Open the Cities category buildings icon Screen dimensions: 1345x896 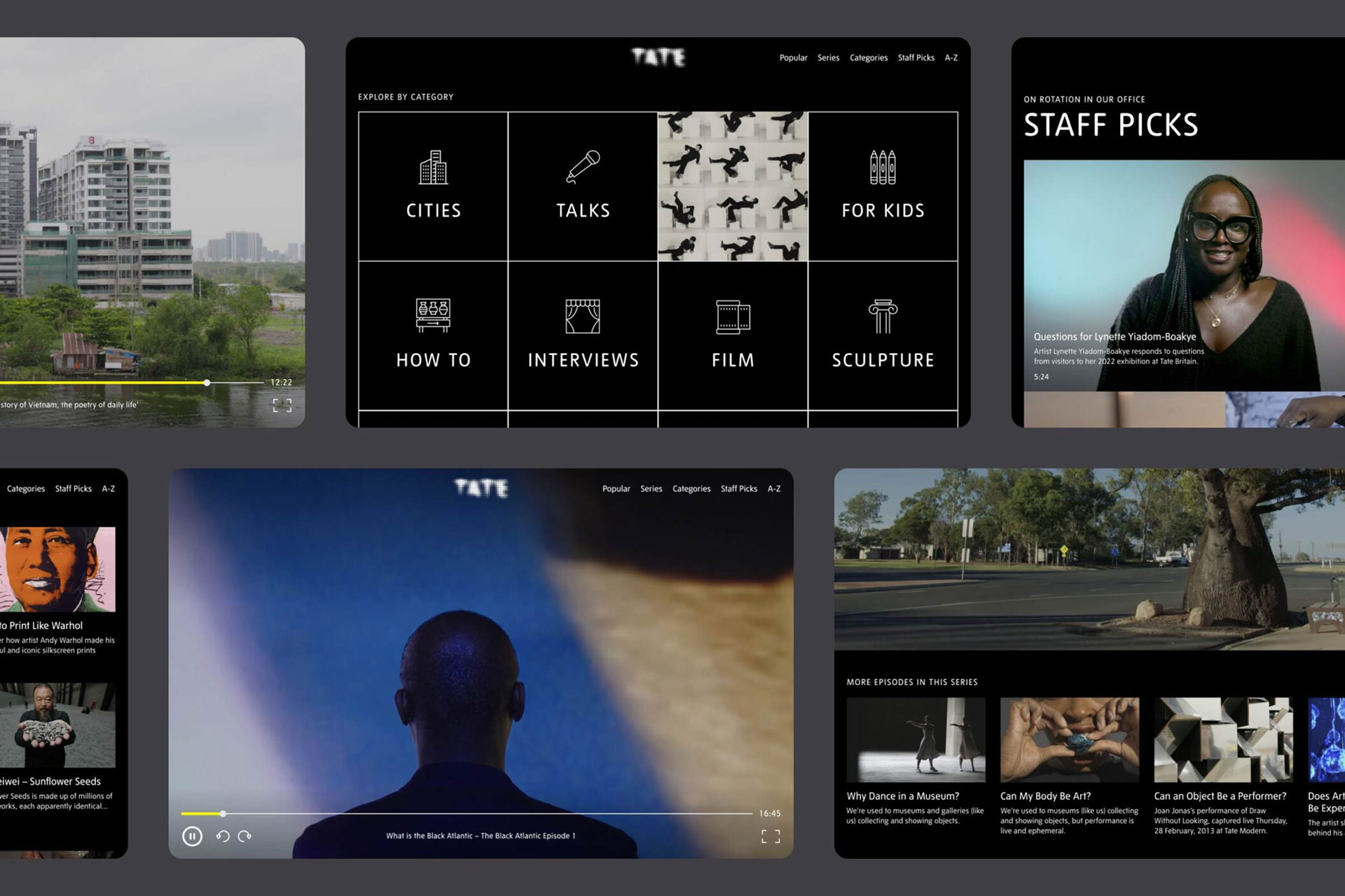[433, 167]
